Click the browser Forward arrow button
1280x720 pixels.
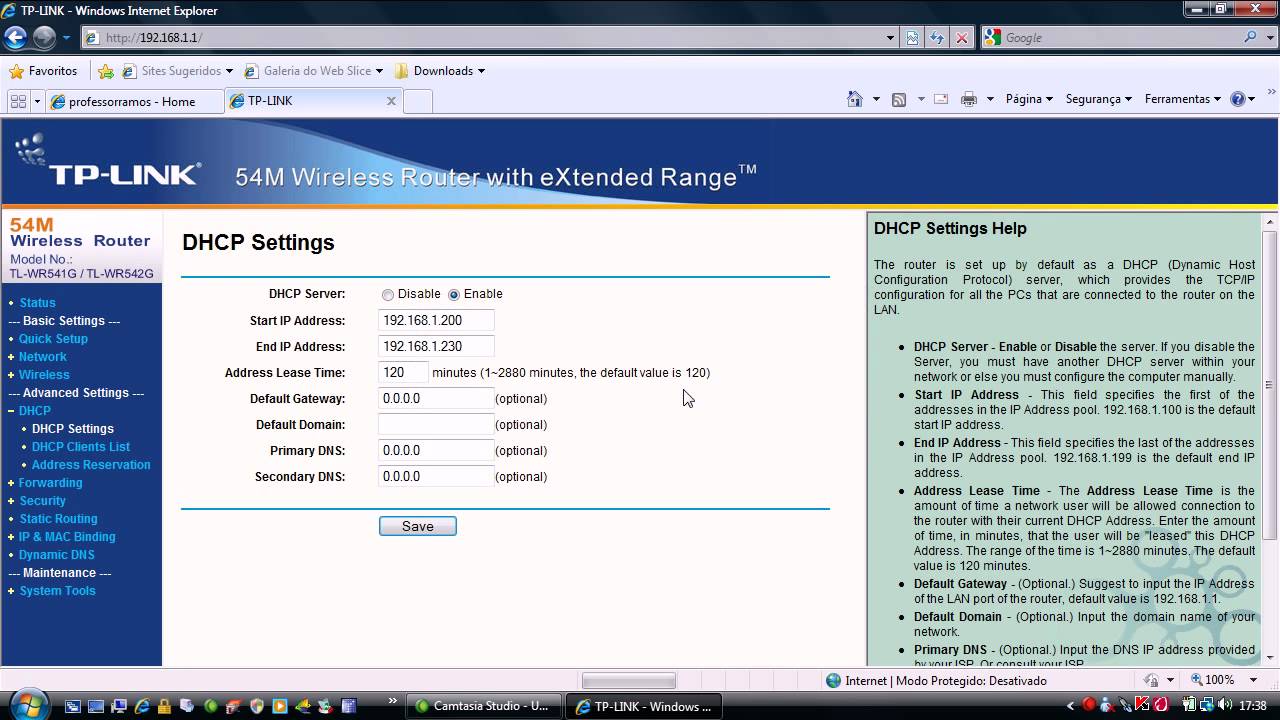(44, 38)
